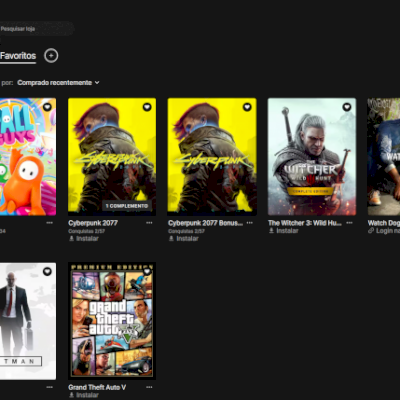Add a new collection with the plus circle icon
This screenshot has width=400, height=400.
click(51, 56)
